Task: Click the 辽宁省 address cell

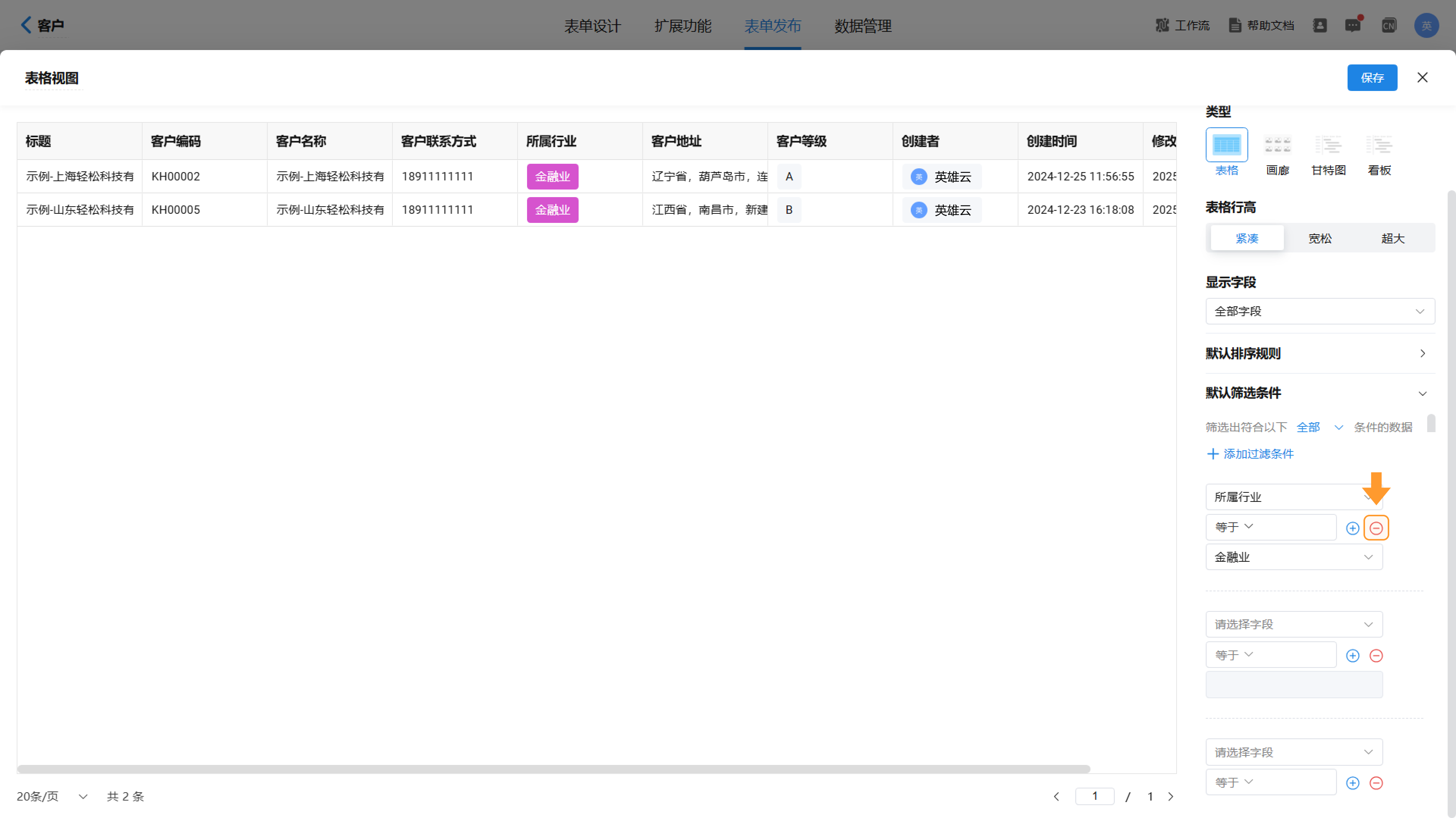Action: click(x=705, y=177)
